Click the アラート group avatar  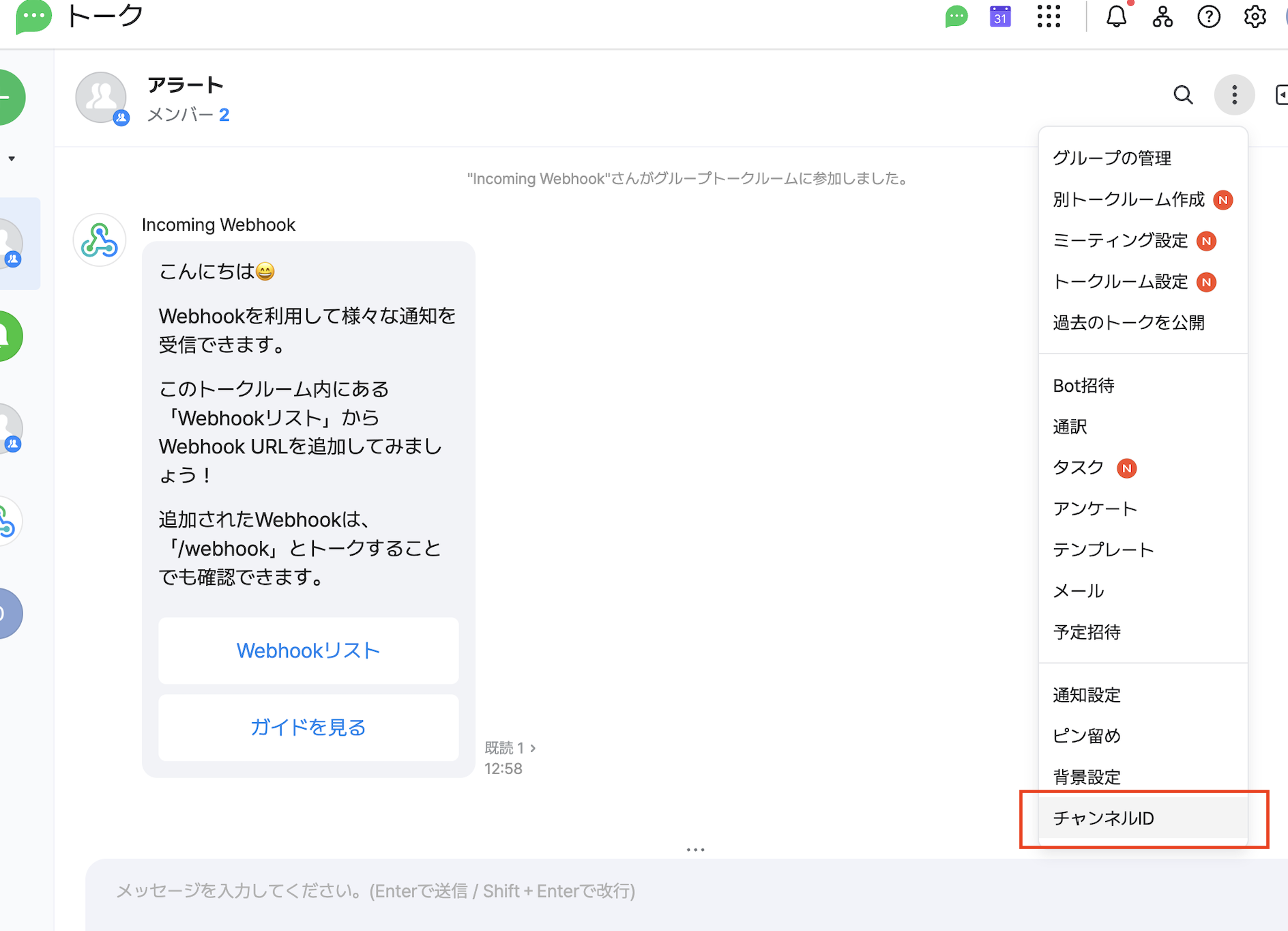101,98
